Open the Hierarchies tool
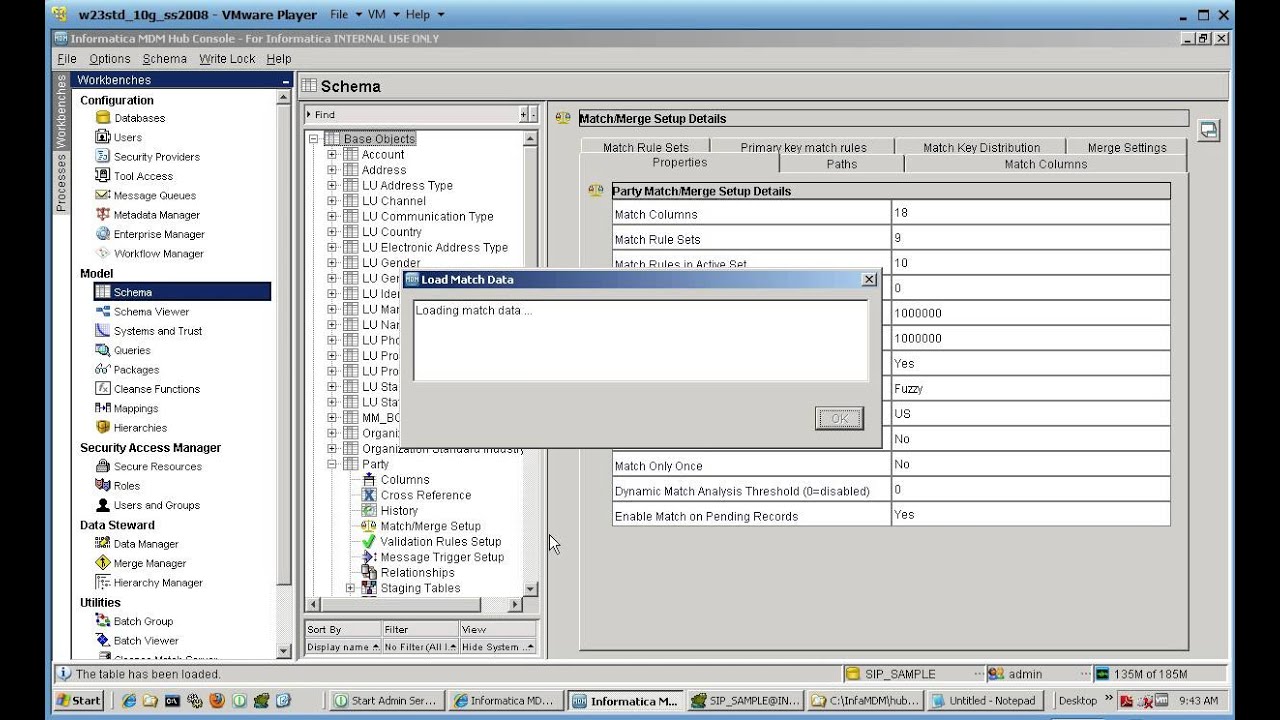This screenshot has width=1280, height=720. (131, 428)
